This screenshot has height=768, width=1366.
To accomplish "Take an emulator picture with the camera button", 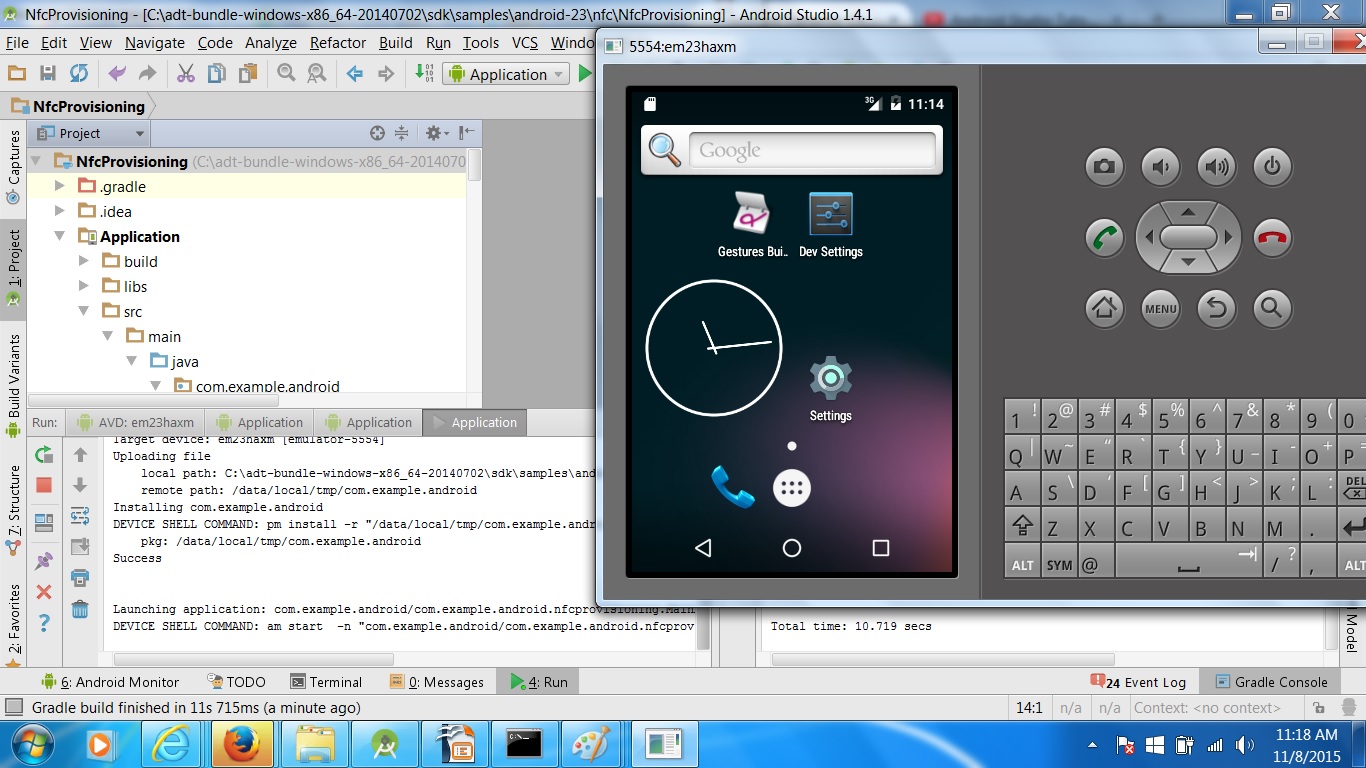I will [x=1104, y=166].
